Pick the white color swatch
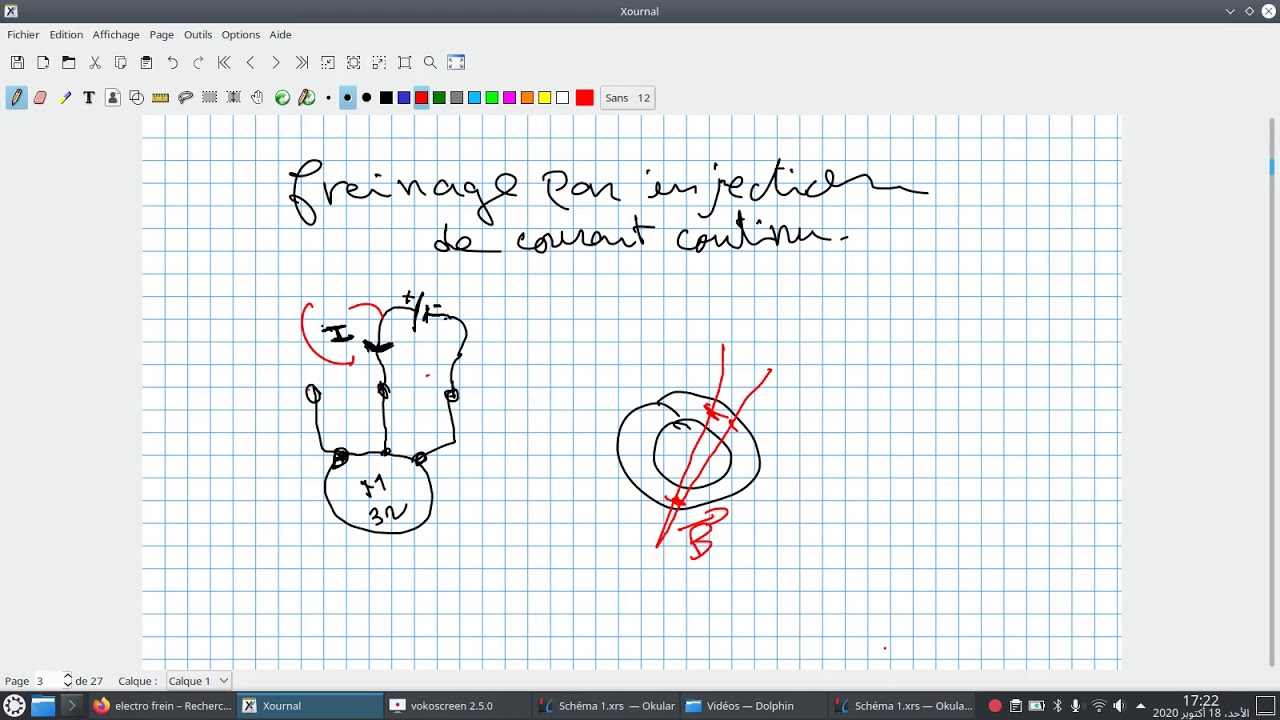 tap(562, 97)
